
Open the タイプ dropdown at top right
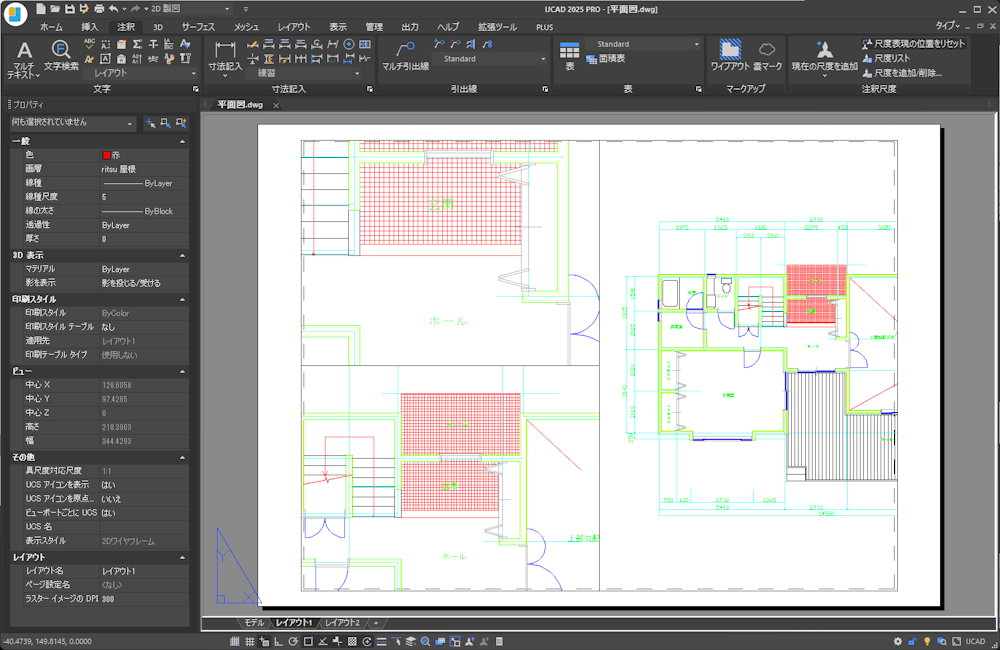948,26
